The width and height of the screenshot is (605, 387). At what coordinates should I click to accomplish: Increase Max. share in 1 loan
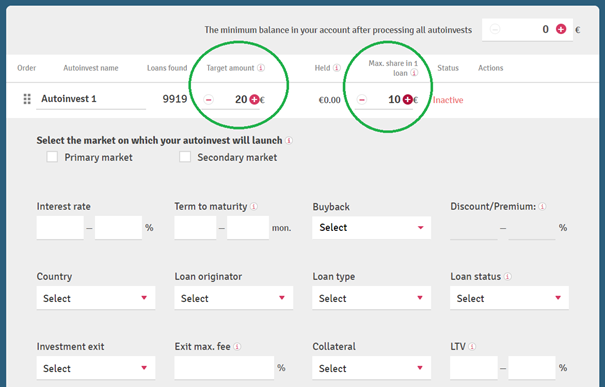pyautogui.click(x=407, y=100)
